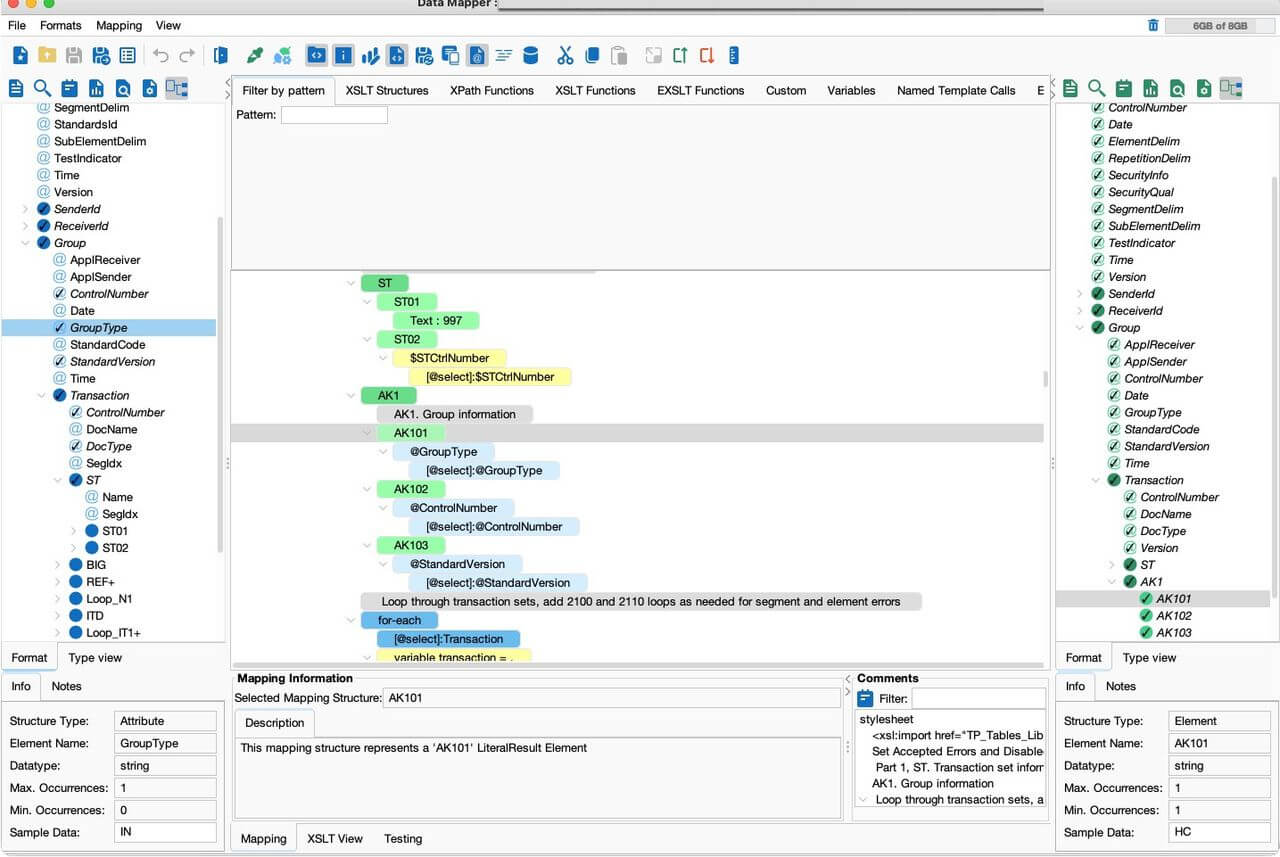Click the check icon beside target SecurityQual
The width and height of the screenshot is (1280, 857).
click(1098, 192)
